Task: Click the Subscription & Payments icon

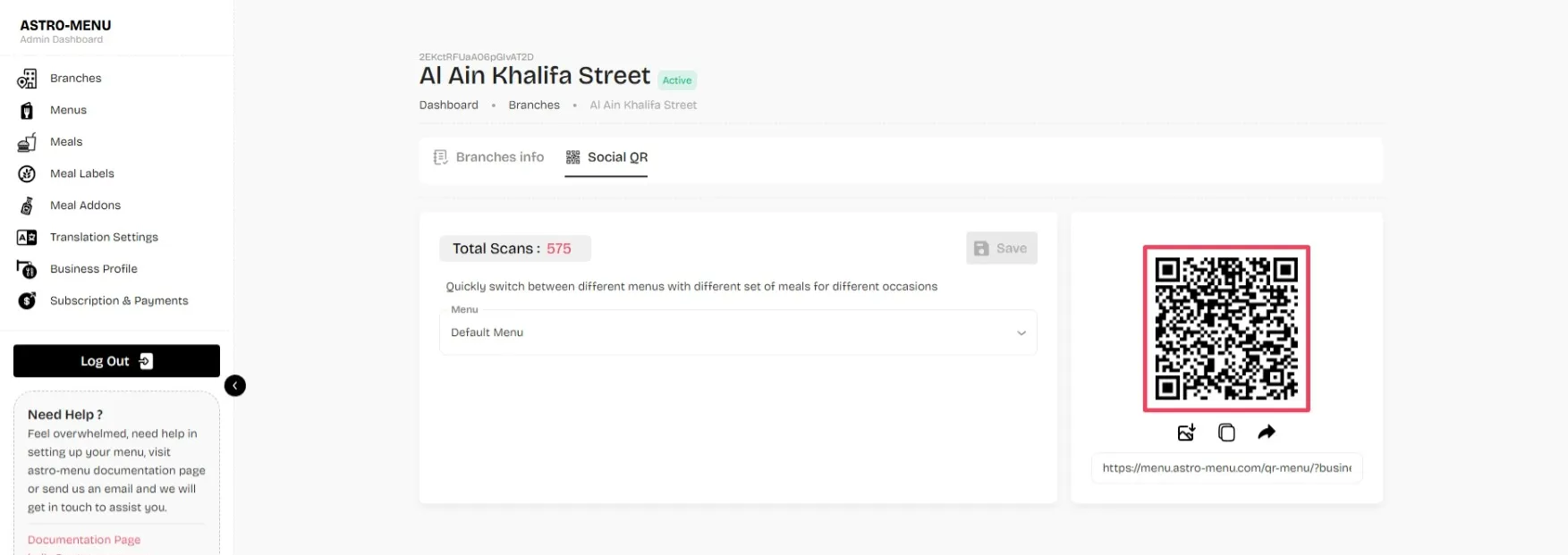Action: point(27,301)
